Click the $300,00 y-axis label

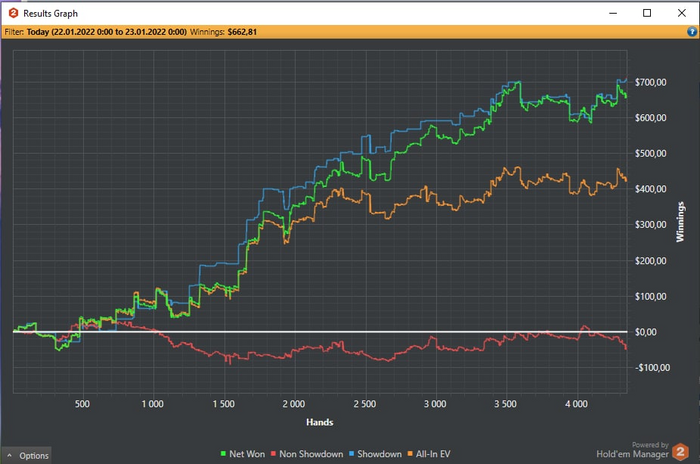(x=650, y=225)
